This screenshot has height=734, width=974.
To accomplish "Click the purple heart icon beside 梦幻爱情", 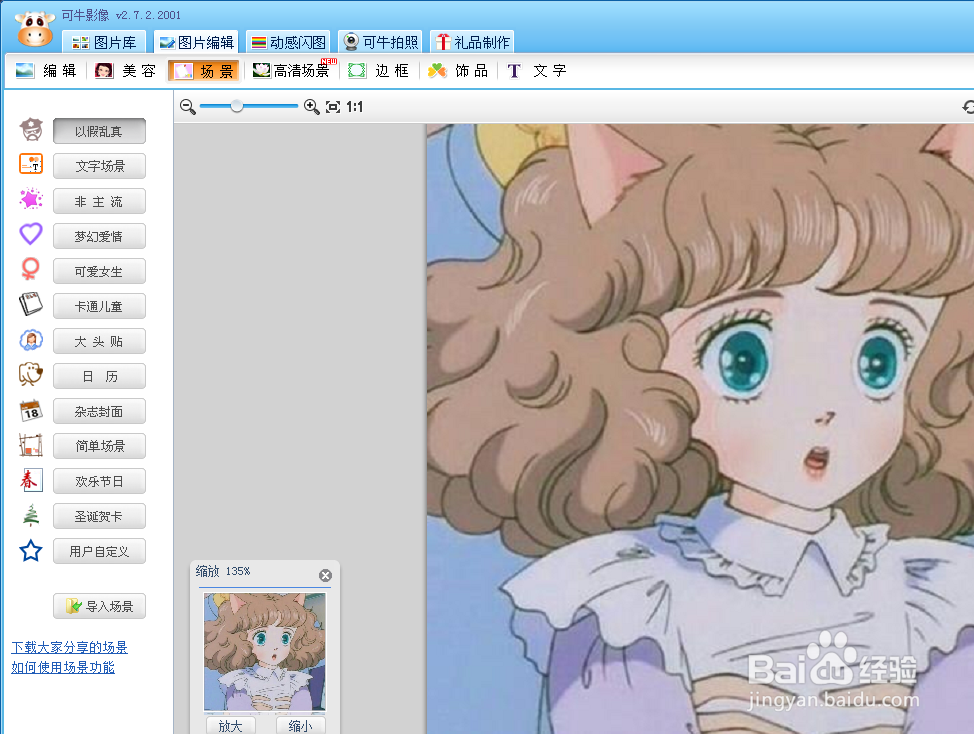I will pyautogui.click(x=31, y=233).
